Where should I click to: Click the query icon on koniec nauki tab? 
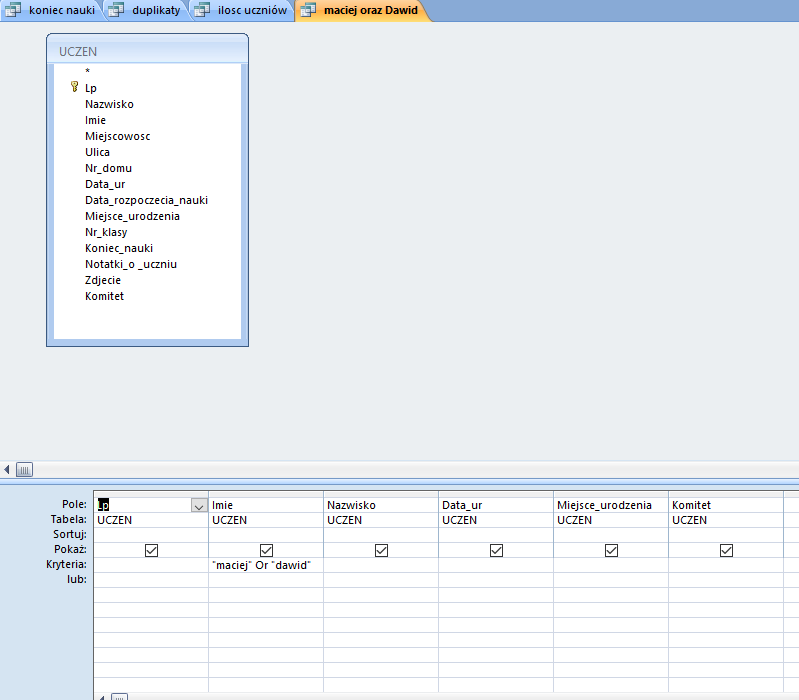tap(14, 10)
